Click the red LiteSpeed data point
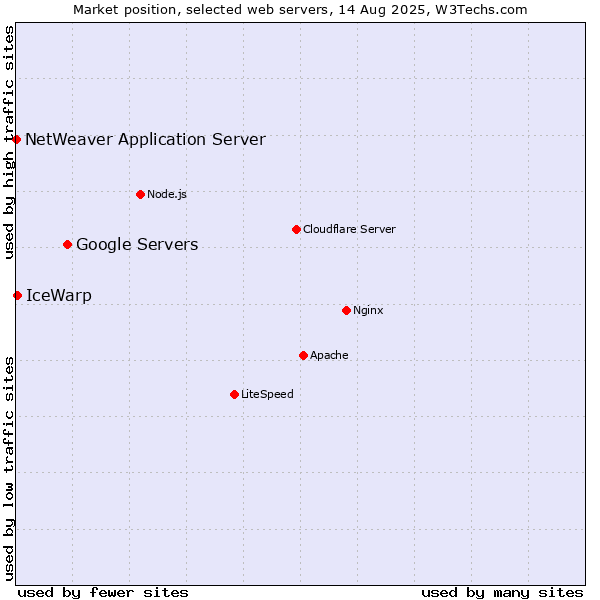The image size is (600, 600). 235,395
